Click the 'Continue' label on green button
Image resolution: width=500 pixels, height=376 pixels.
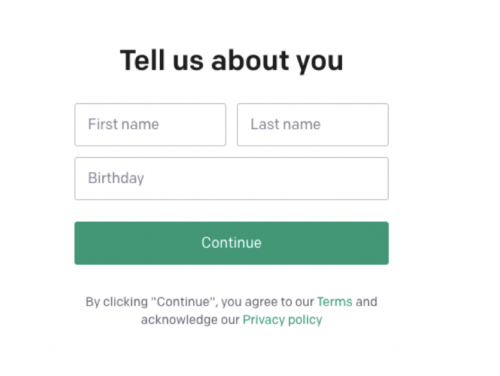point(231,243)
